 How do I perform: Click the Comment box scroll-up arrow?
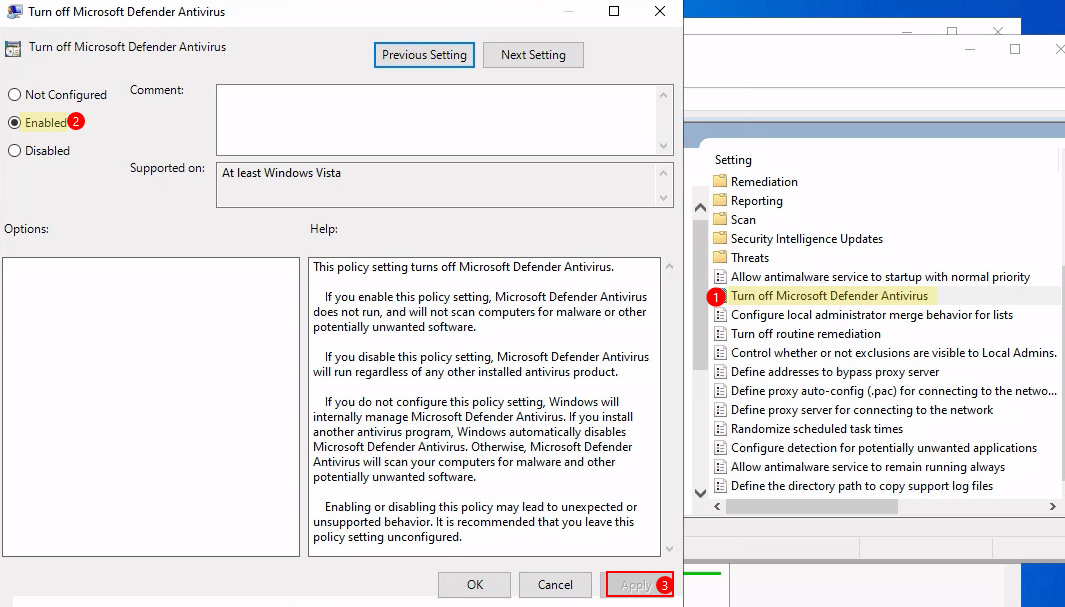point(664,95)
